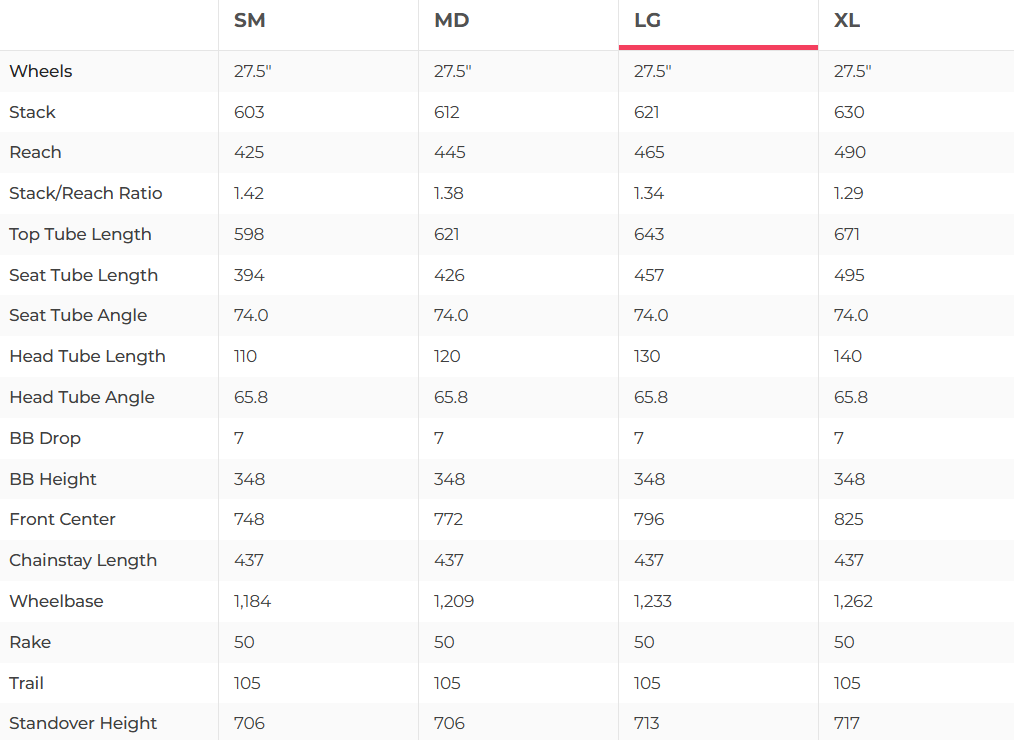Click the Stack/Reach Ratio row label
The image size is (1014, 740).
click(86, 193)
